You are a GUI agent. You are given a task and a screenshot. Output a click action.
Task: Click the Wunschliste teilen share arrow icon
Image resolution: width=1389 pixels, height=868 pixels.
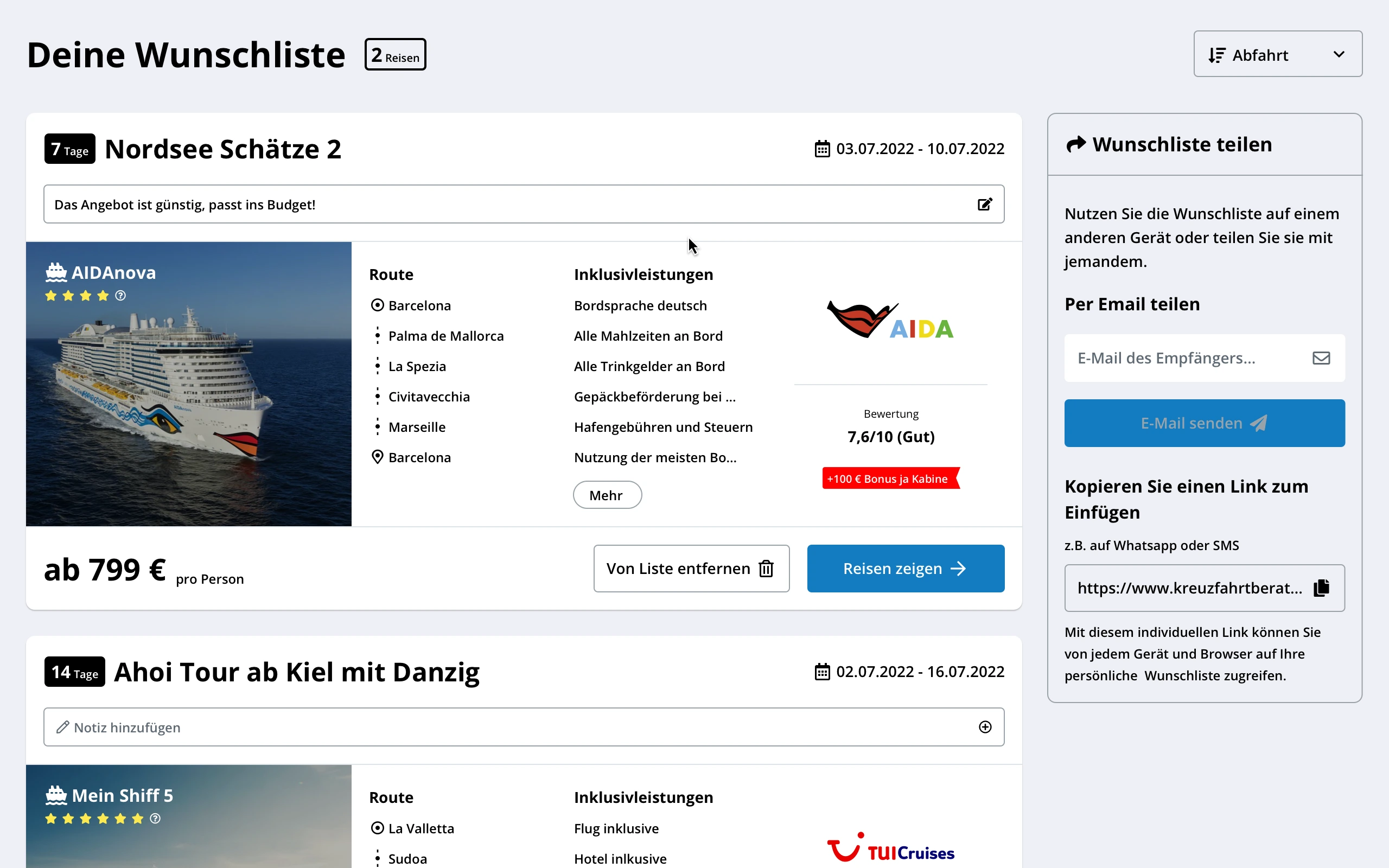point(1075,144)
